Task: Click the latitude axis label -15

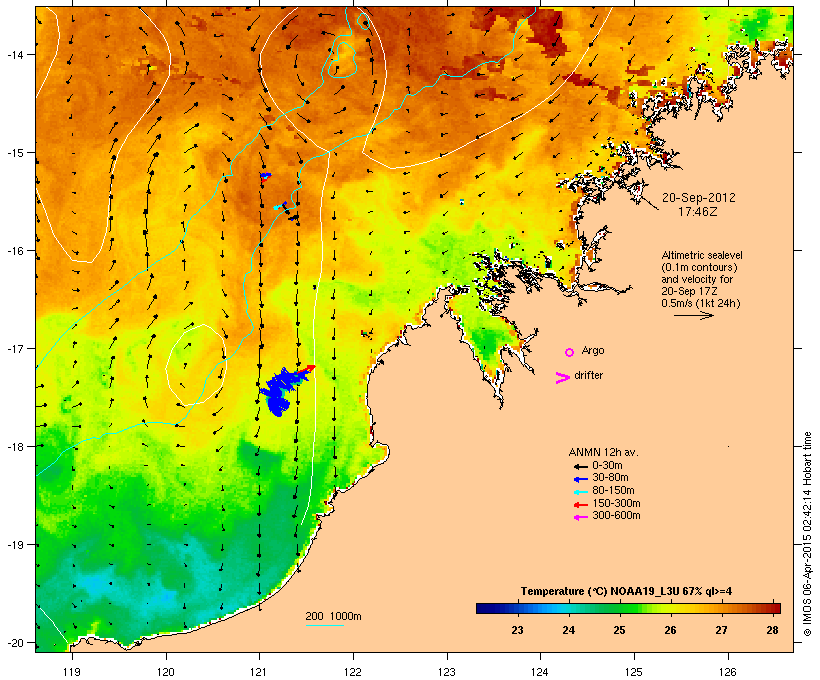Action: point(14,153)
